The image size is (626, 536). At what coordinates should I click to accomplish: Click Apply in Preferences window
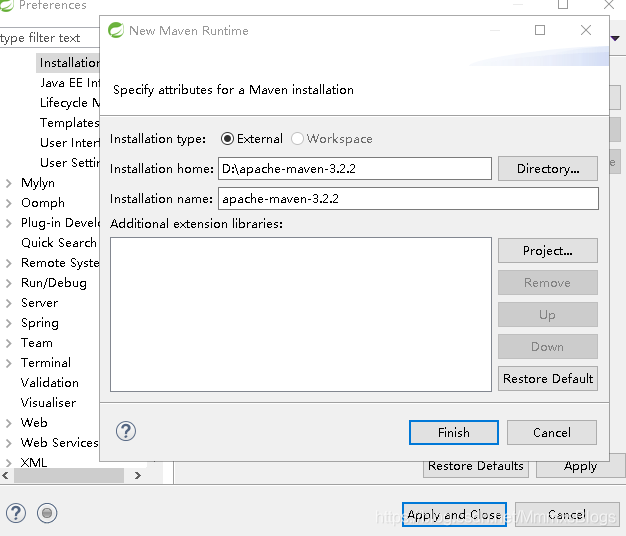580,467
